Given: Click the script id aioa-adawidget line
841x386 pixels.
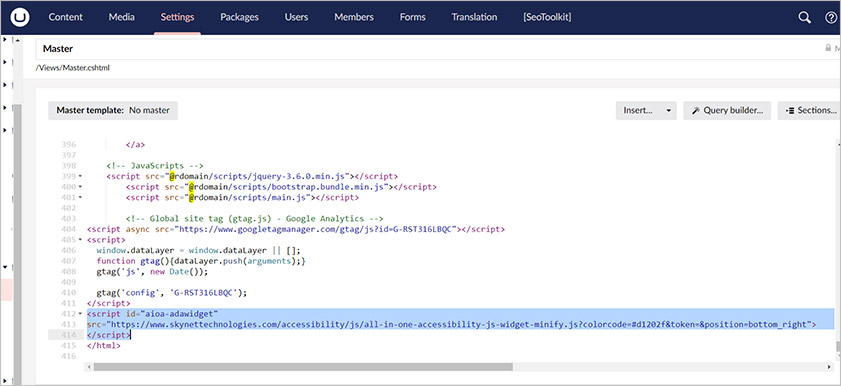Looking at the screenshot, I should coord(152,314).
